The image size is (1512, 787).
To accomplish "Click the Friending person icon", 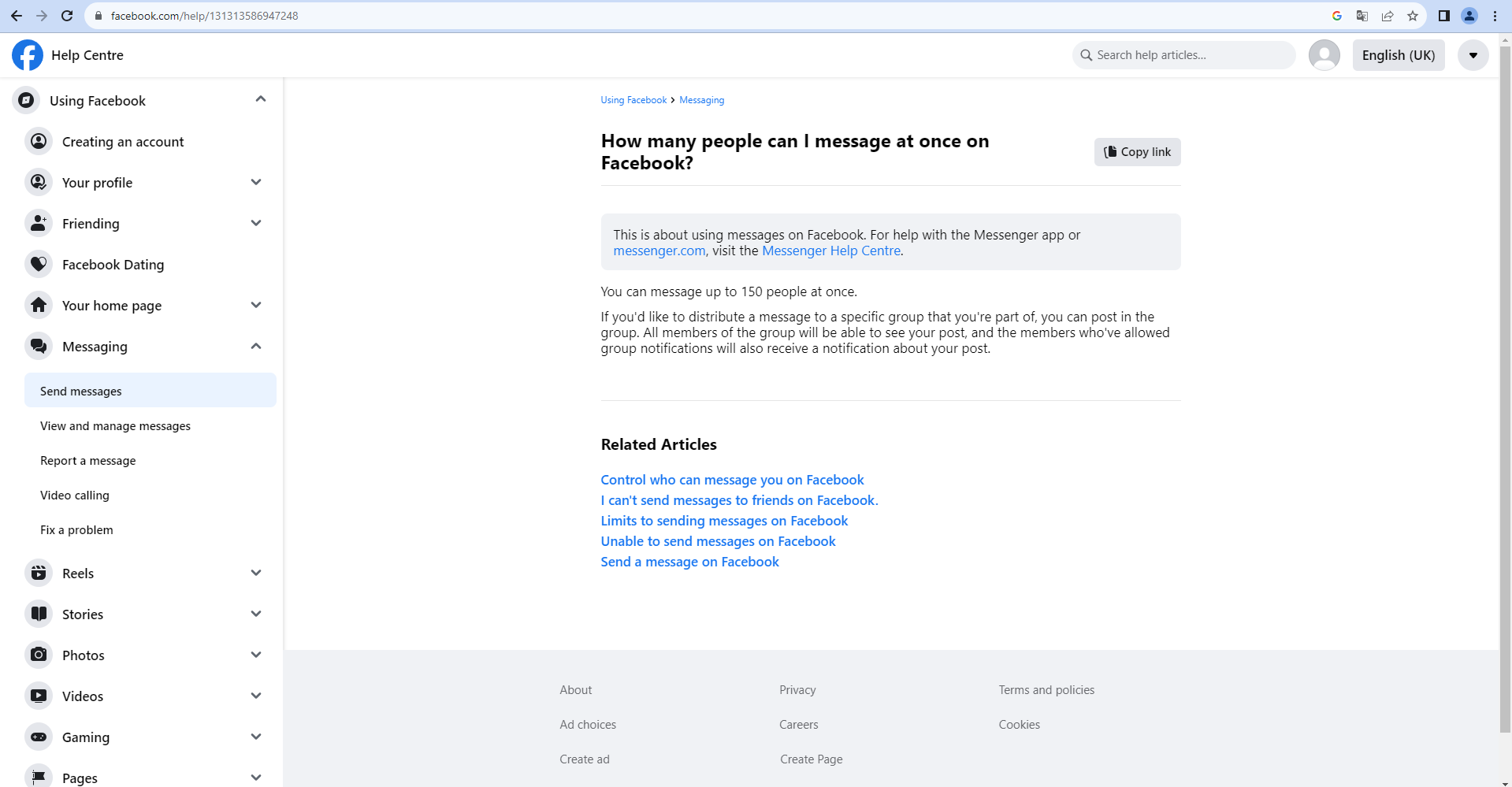I will click(39, 223).
